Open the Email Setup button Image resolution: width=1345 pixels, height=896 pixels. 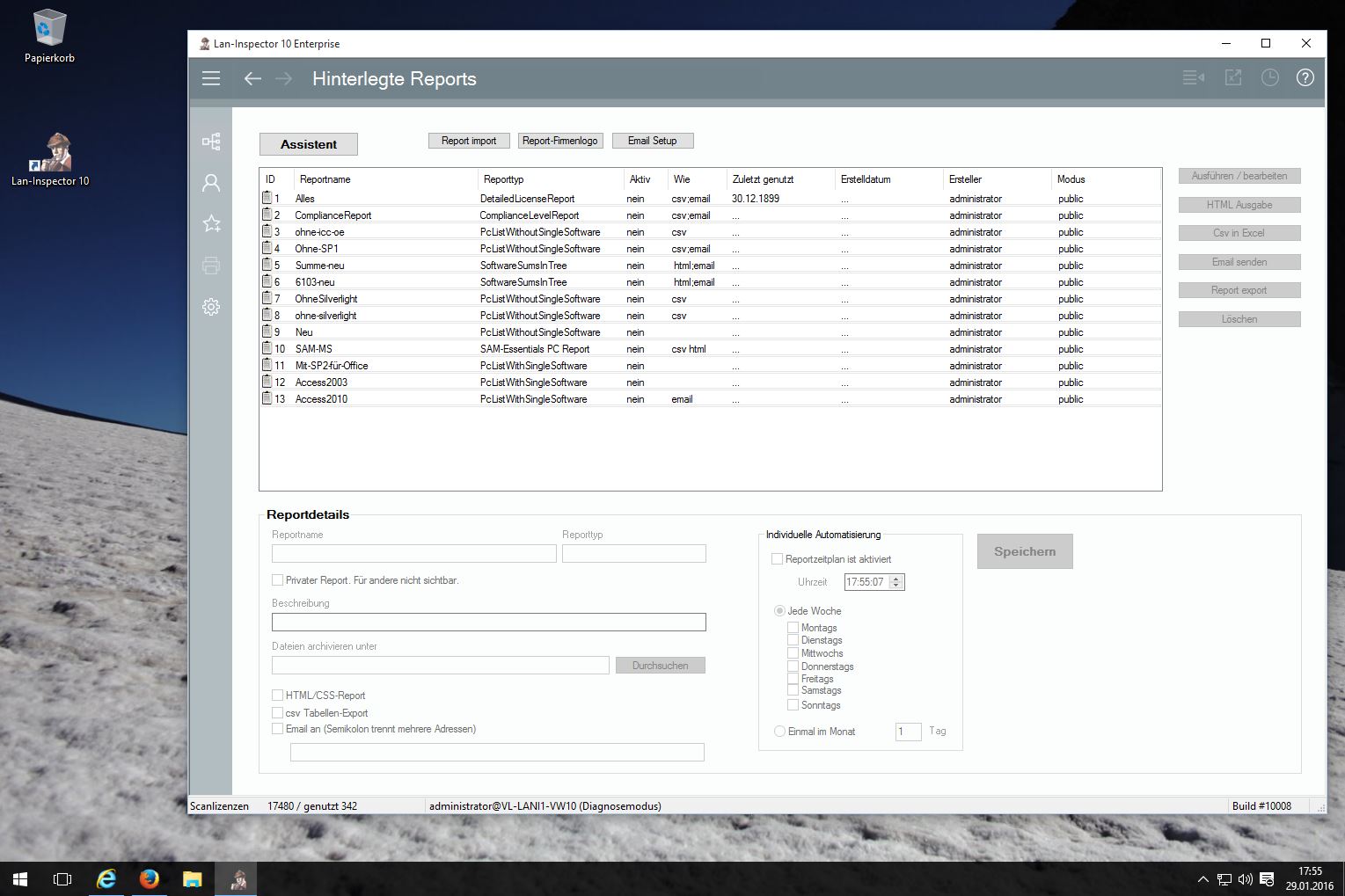tap(652, 141)
